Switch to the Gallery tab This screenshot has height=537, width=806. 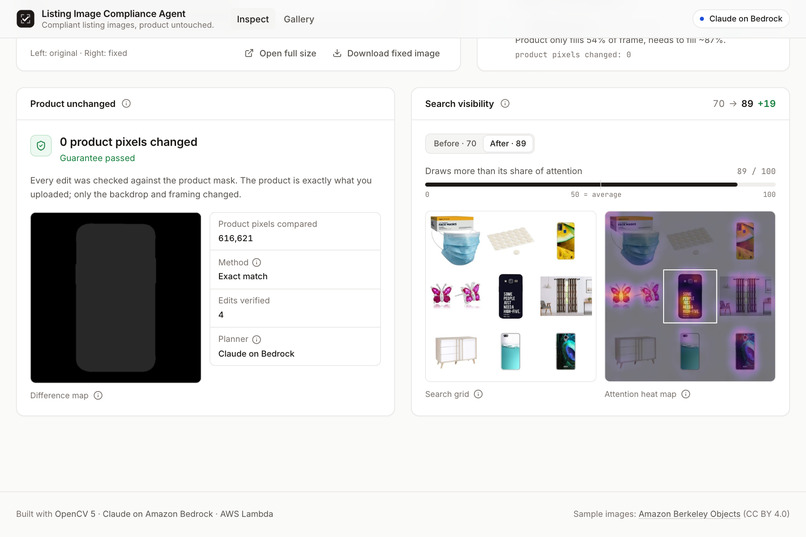click(x=299, y=19)
